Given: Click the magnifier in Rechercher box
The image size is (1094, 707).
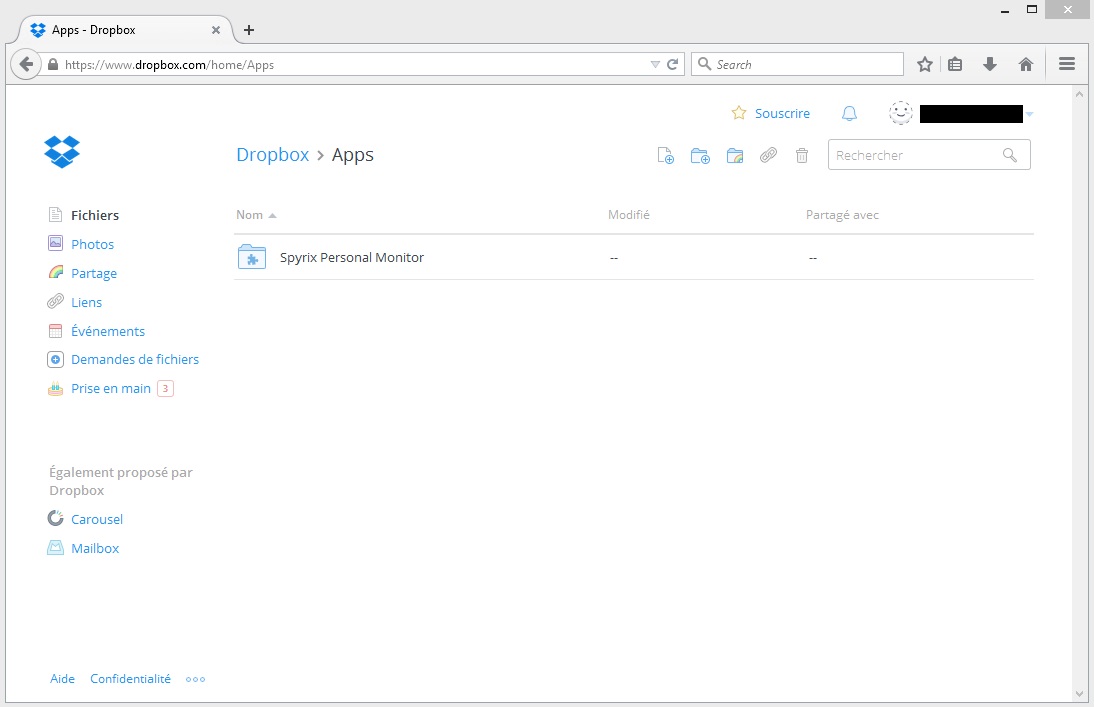Looking at the screenshot, I should click(1010, 155).
